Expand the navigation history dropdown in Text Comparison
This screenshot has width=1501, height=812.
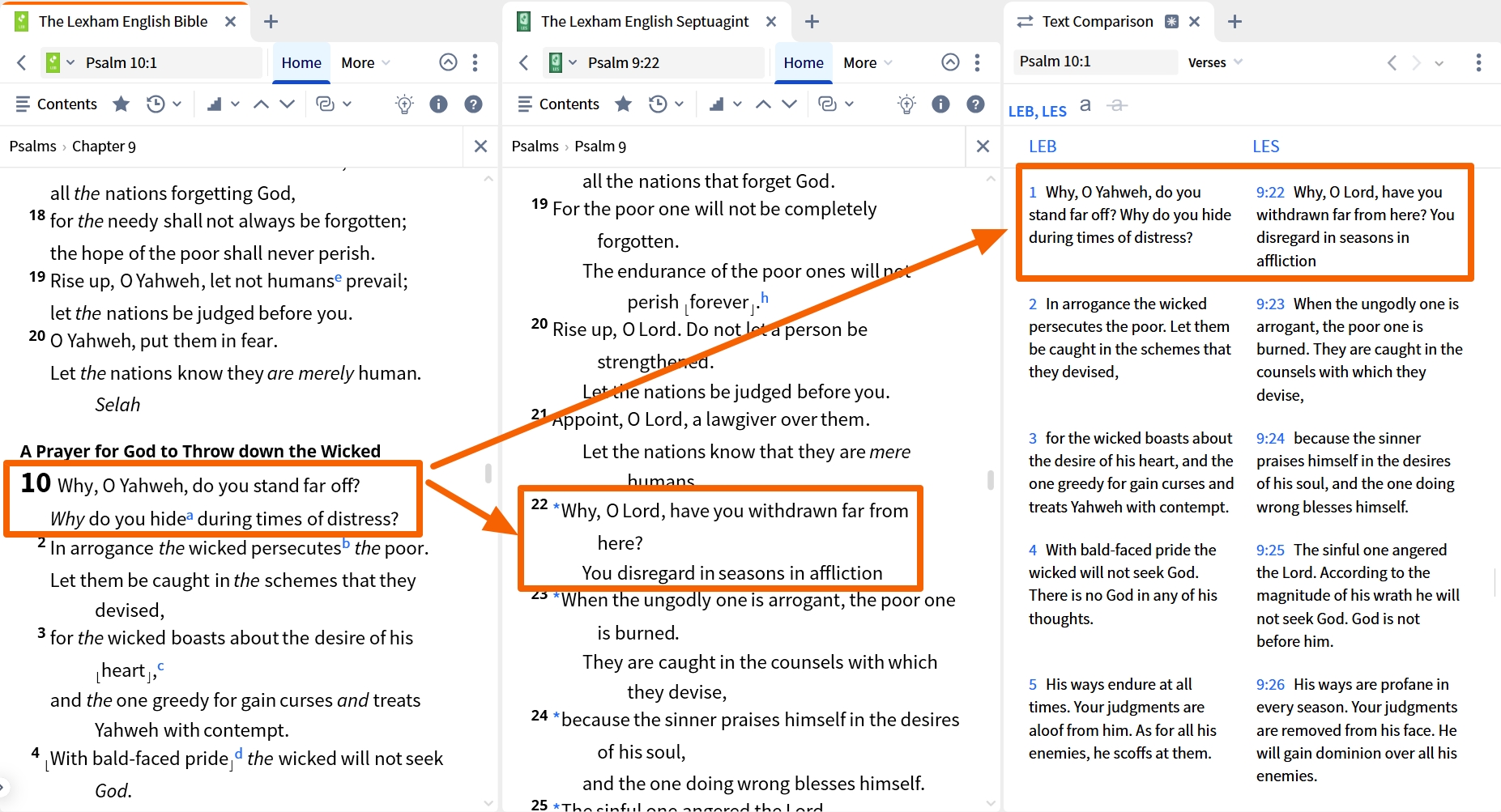coord(1439,62)
